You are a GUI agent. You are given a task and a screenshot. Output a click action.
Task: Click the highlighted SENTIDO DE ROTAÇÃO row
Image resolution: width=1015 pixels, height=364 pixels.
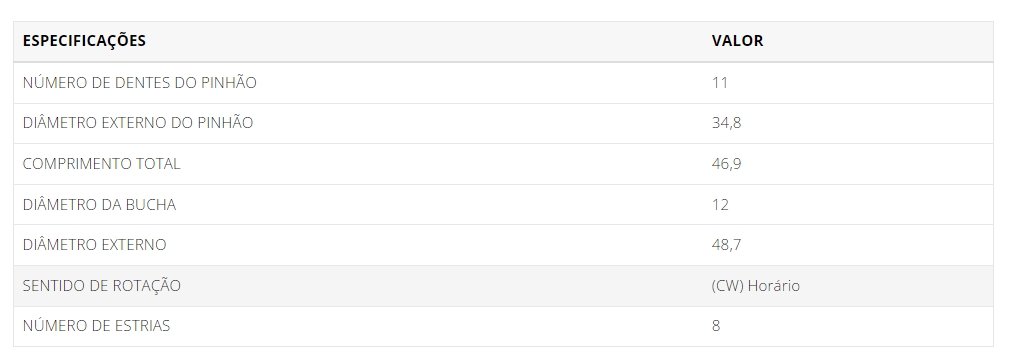pyautogui.click(x=503, y=286)
